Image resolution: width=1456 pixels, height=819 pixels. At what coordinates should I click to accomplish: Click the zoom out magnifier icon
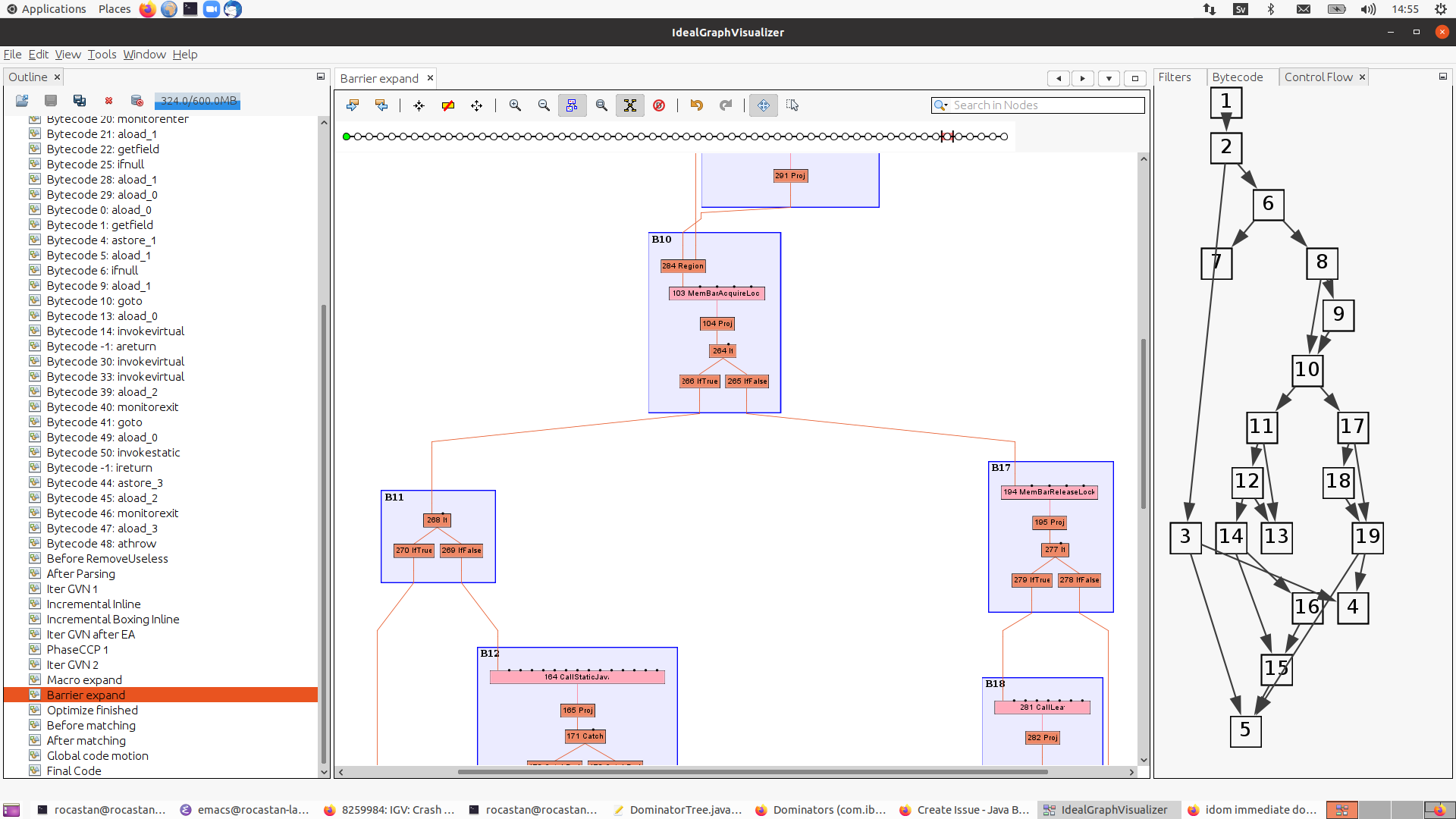(x=544, y=105)
